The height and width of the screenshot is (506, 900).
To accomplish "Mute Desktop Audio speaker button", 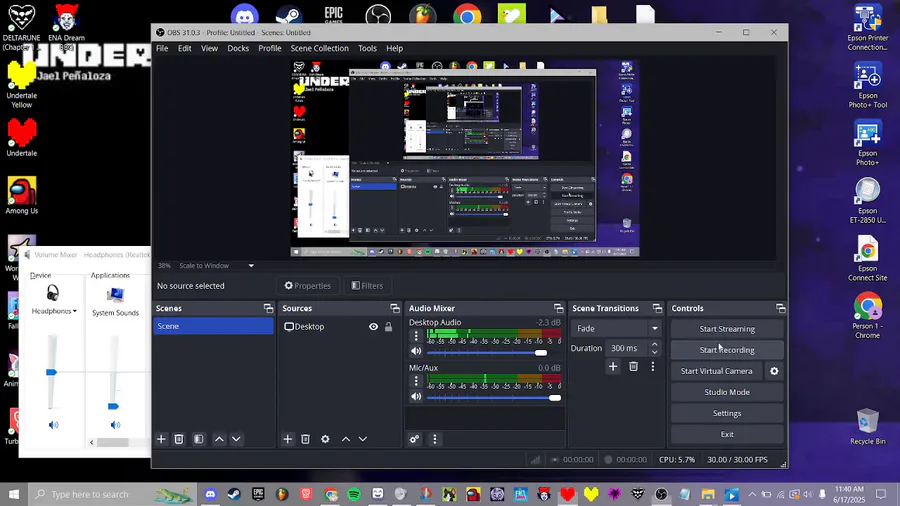I will tap(416, 351).
